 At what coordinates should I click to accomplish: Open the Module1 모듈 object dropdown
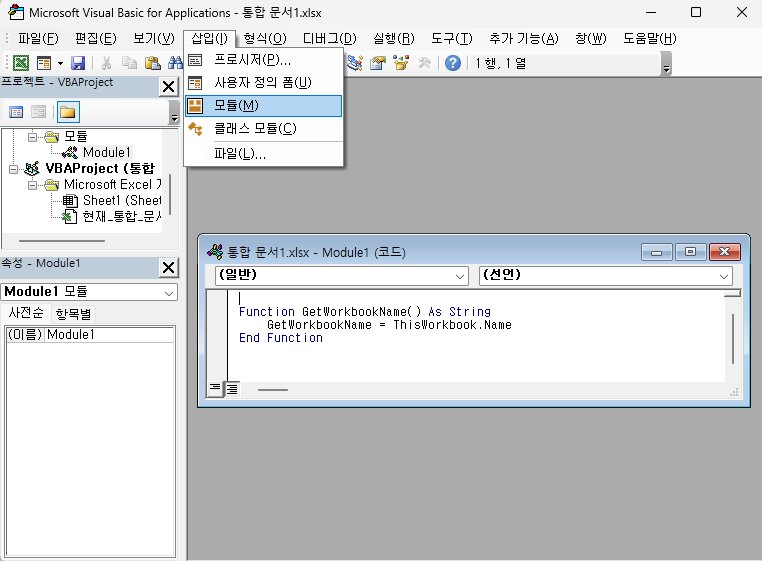click(x=169, y=293)
